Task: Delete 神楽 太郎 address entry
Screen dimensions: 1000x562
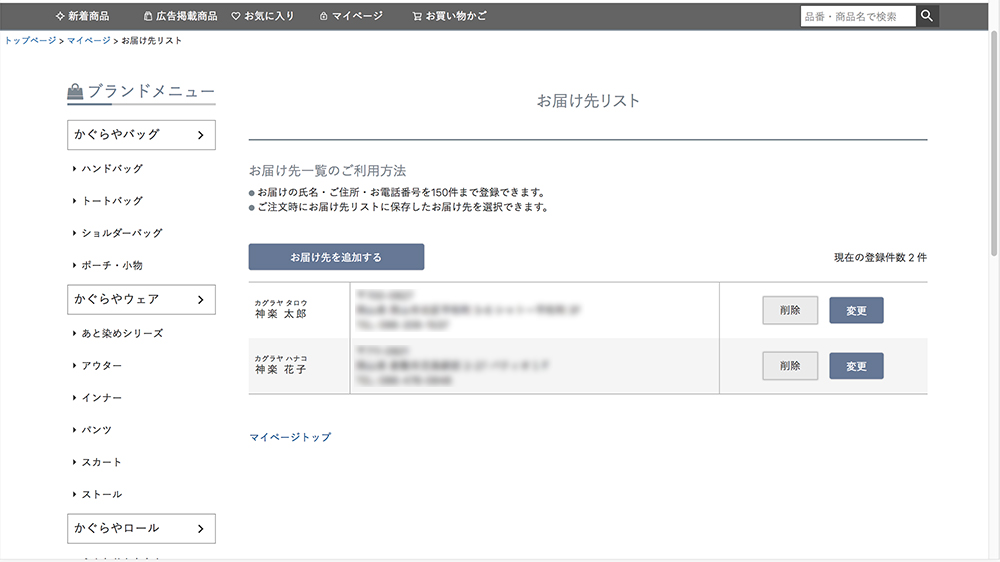Action: point(790,311)
